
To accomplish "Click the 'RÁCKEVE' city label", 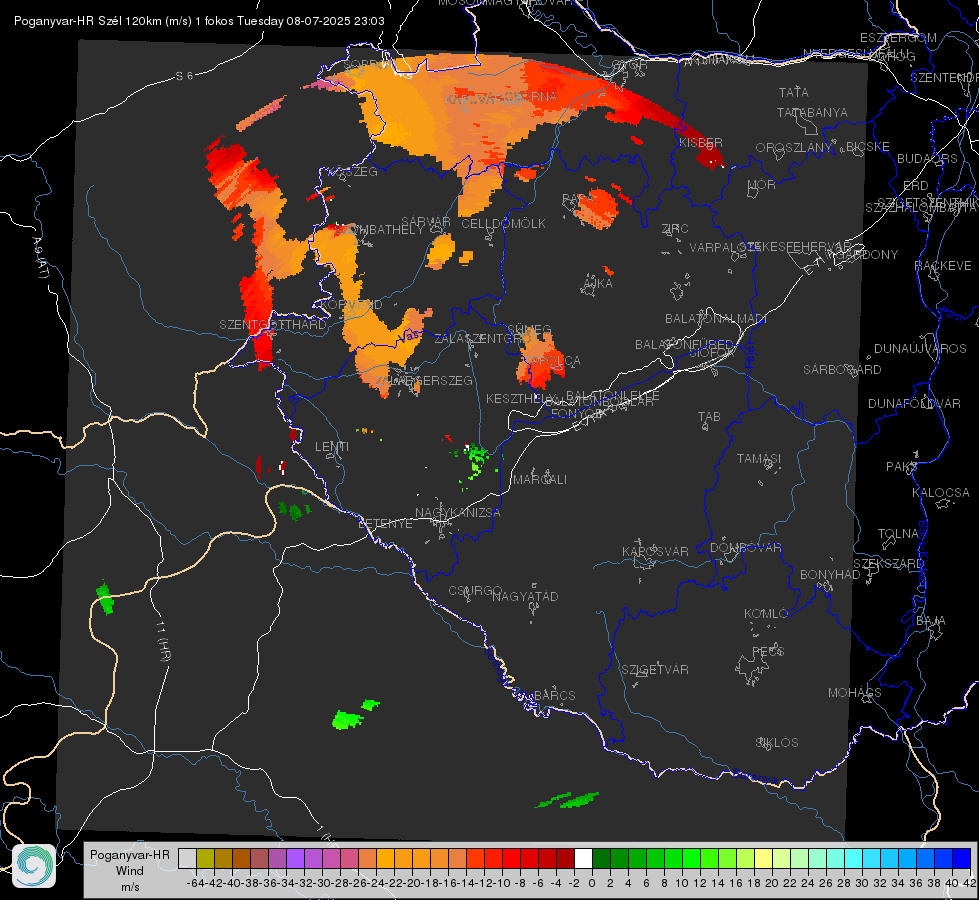I will click(943, 266).
